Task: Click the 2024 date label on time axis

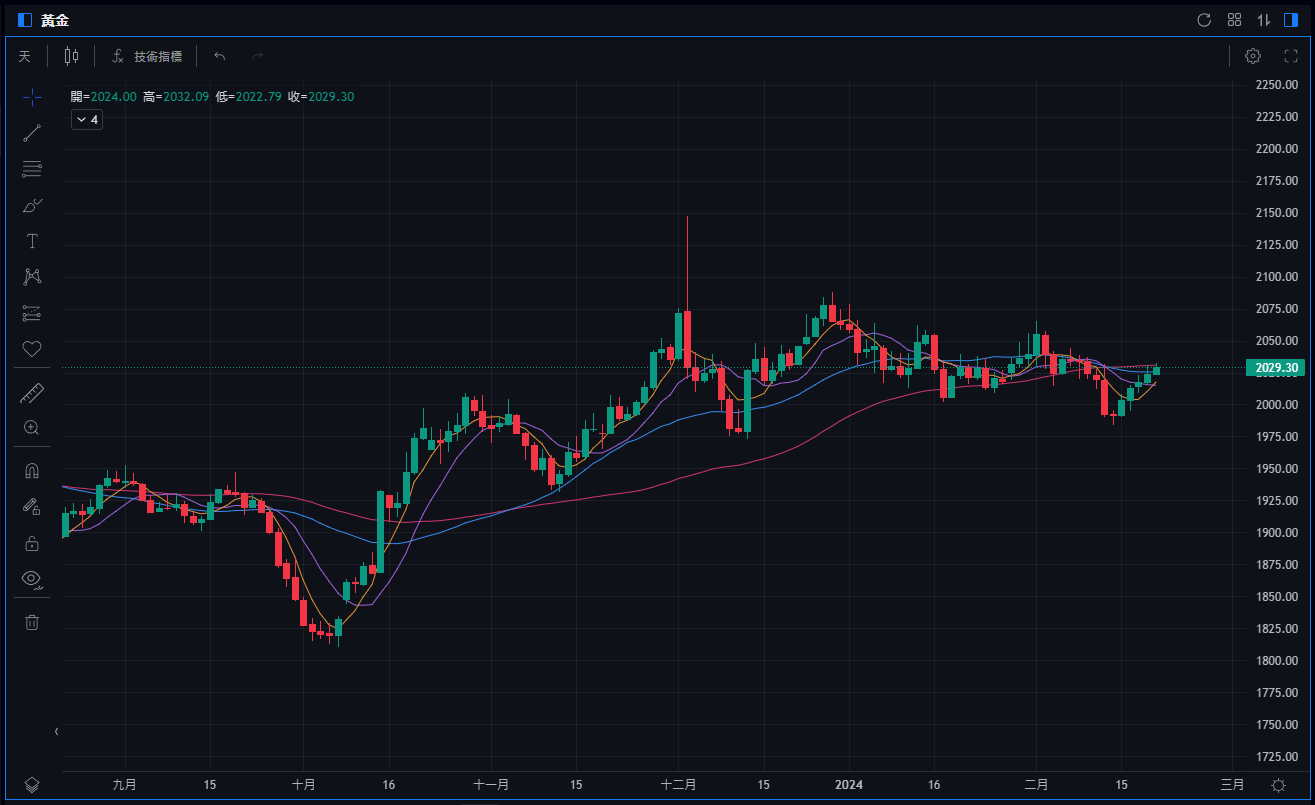Action: coord(849,785)
